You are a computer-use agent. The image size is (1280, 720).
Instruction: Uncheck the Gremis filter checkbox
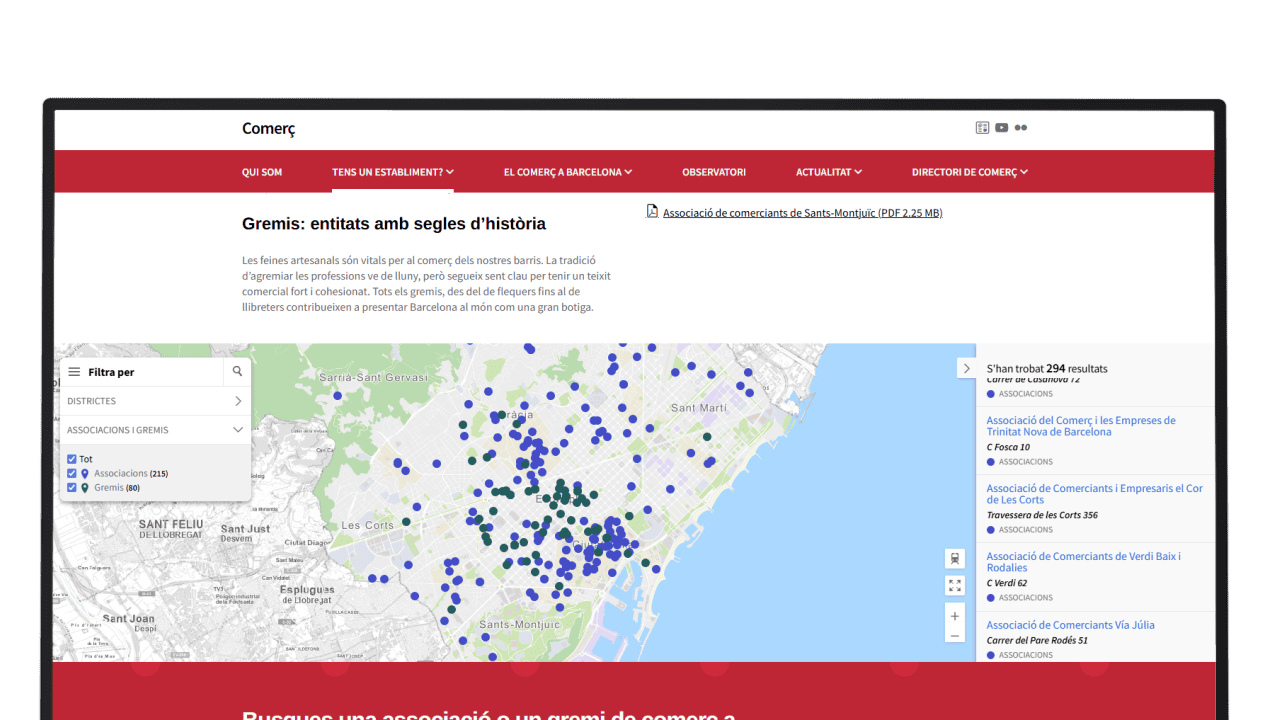(x=72, y=488)
